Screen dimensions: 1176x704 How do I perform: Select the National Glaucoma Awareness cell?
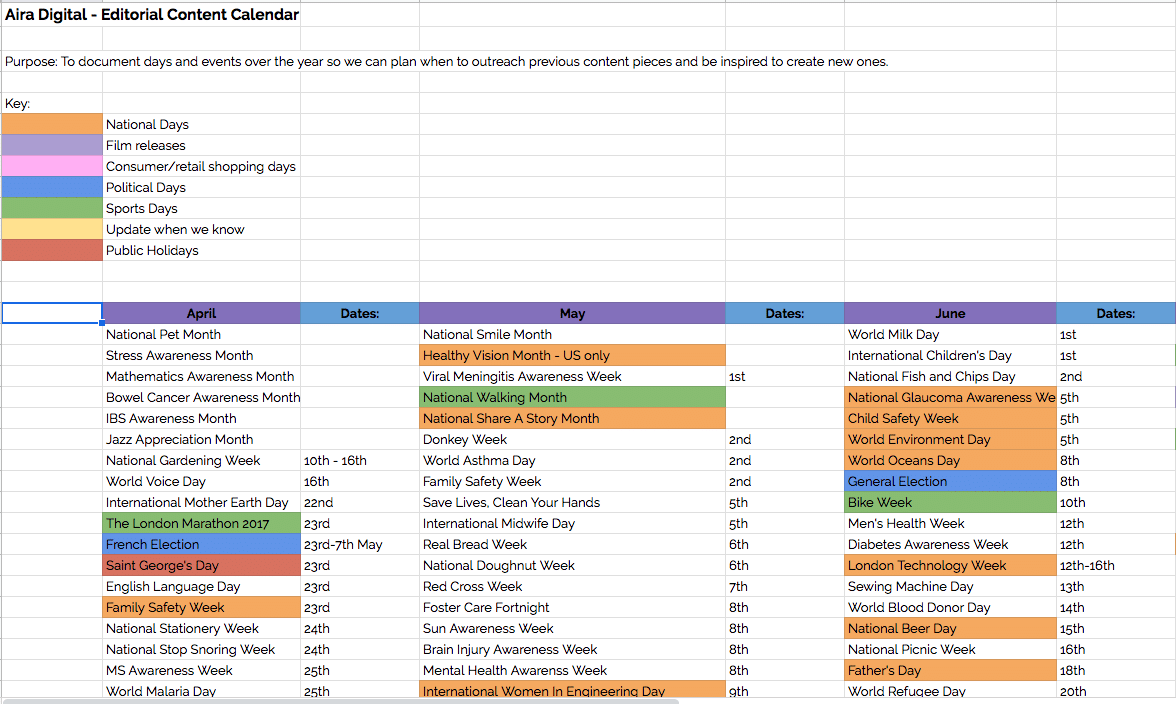click(950, 397)
